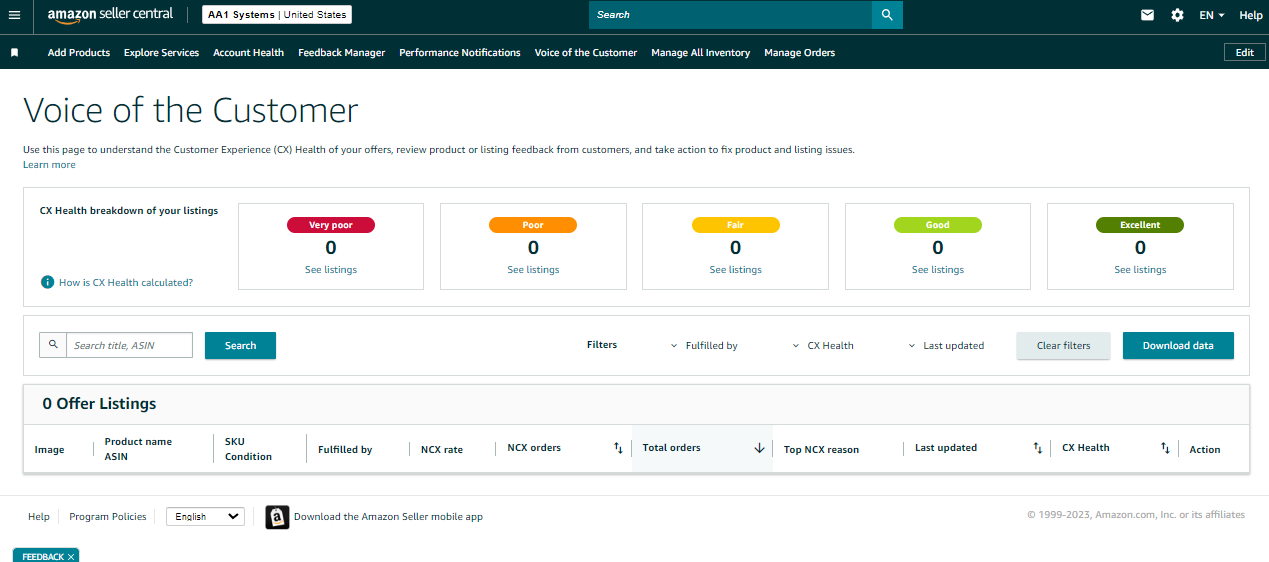Click the Good light green badge
Screen dimensions: 1269x562
tap(938, 225)
